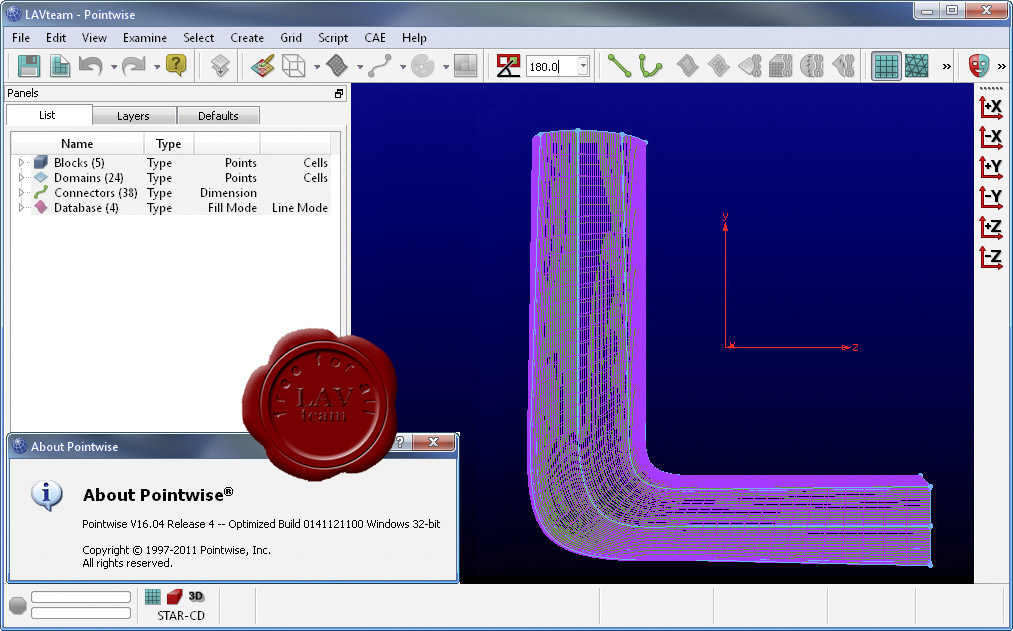The width and height of the screenshot is (1013, 631).
Task: Click the block mesh wrench icon
Action: (x=781, y=66)
